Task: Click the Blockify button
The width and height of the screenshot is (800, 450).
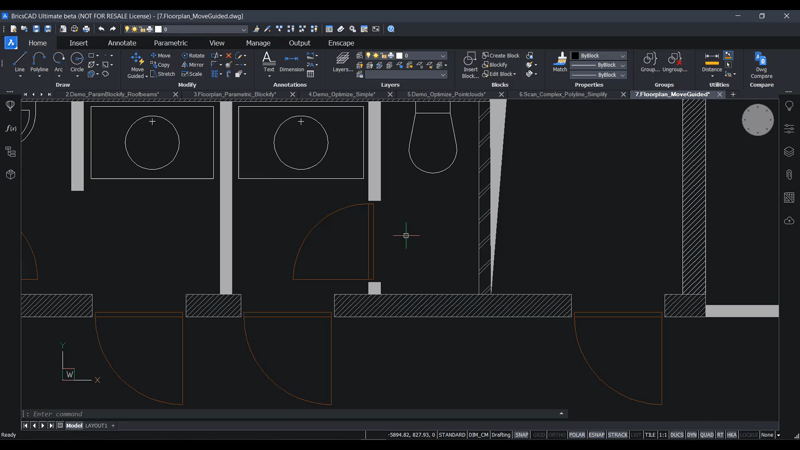Action: point(495,65)
